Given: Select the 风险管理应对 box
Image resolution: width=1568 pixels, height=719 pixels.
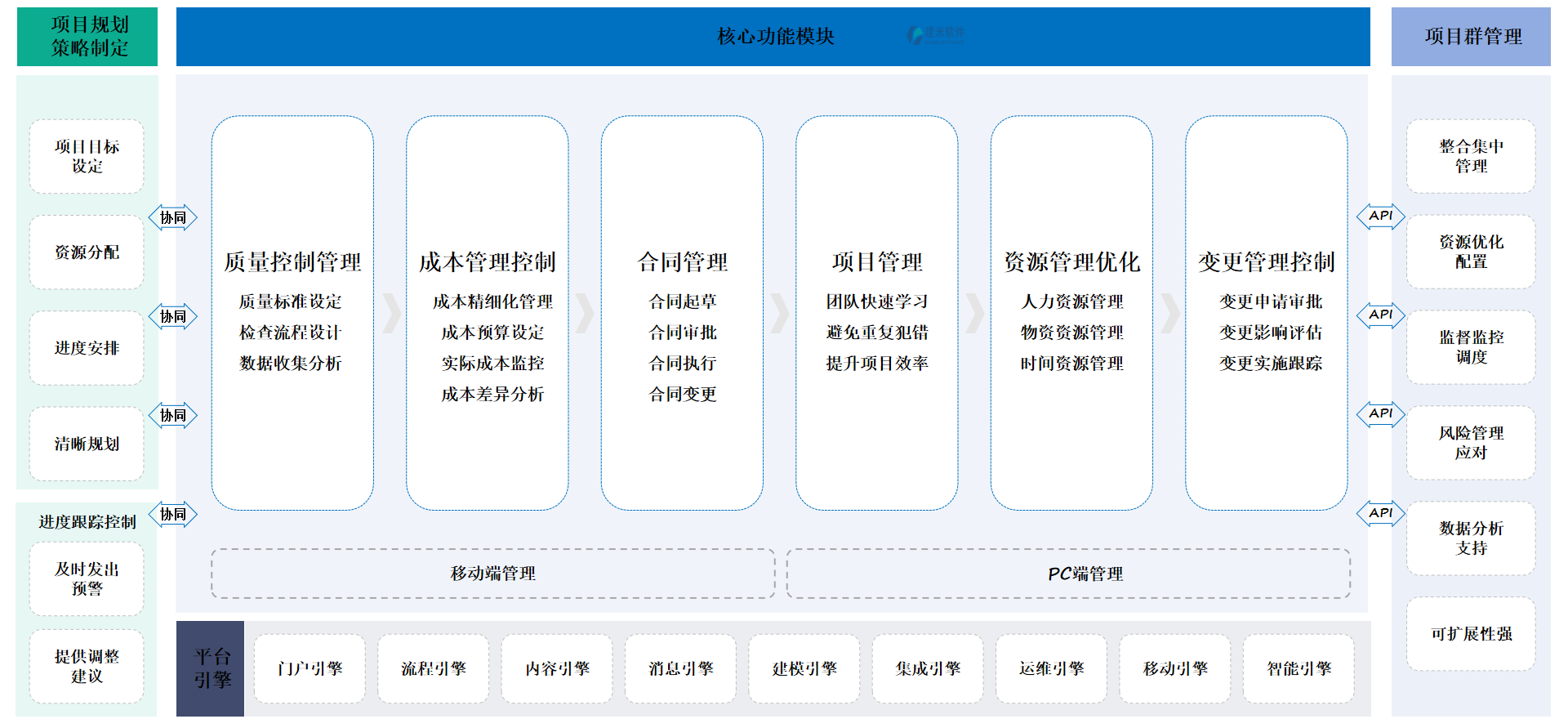Looking at the screenshot, I should (x=1471, y=443).
